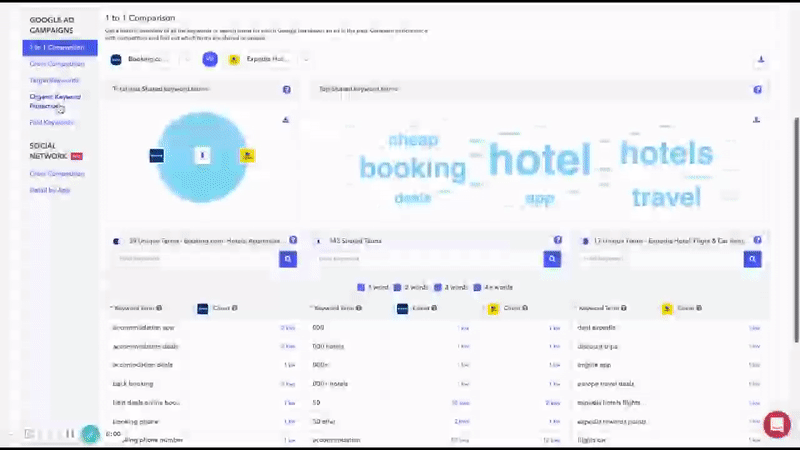The width and height of the screenshot is (800, 450).
Task: Click the word 'app' in the word cloud
Action: tap(540, 199)
